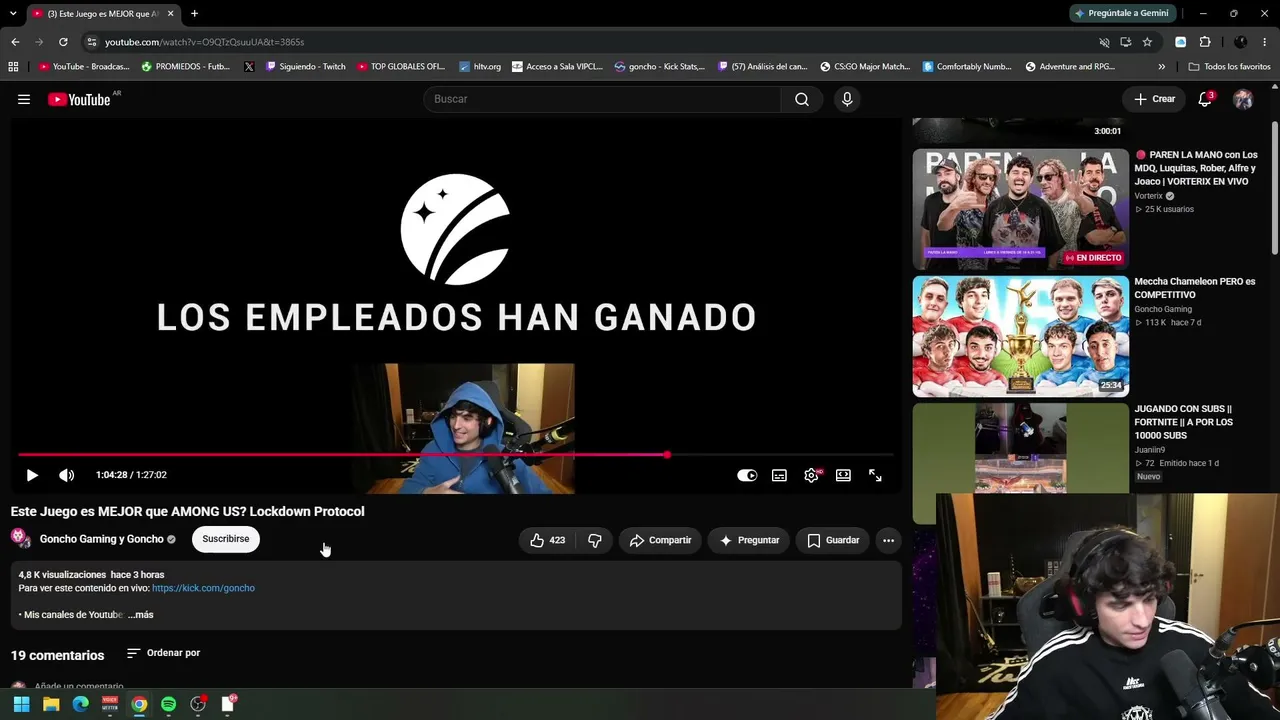Open PAREN LA MANO live video thumbnail

(x=1020, y=209)
